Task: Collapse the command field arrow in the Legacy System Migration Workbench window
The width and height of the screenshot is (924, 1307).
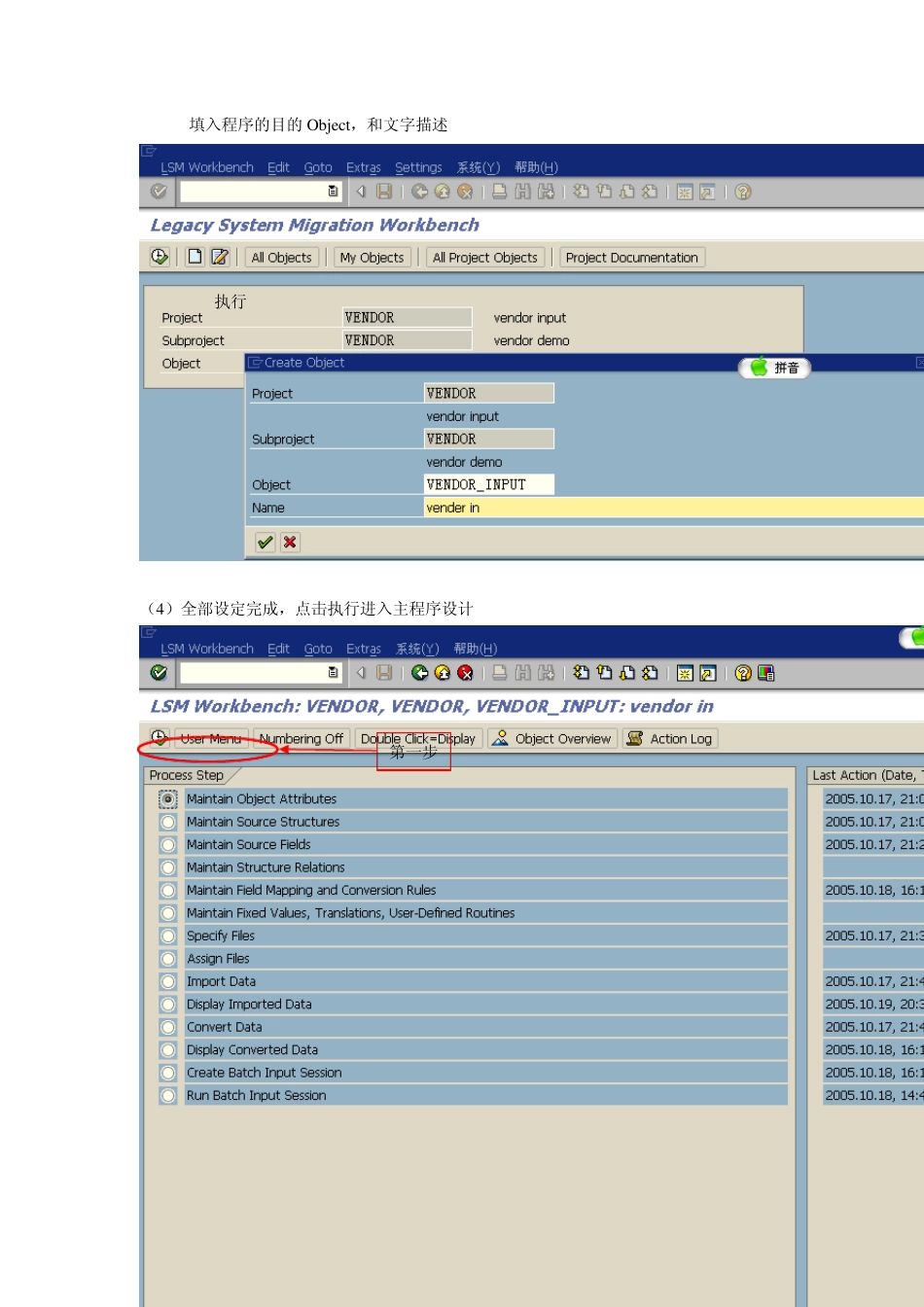Action: click(361, 192)
